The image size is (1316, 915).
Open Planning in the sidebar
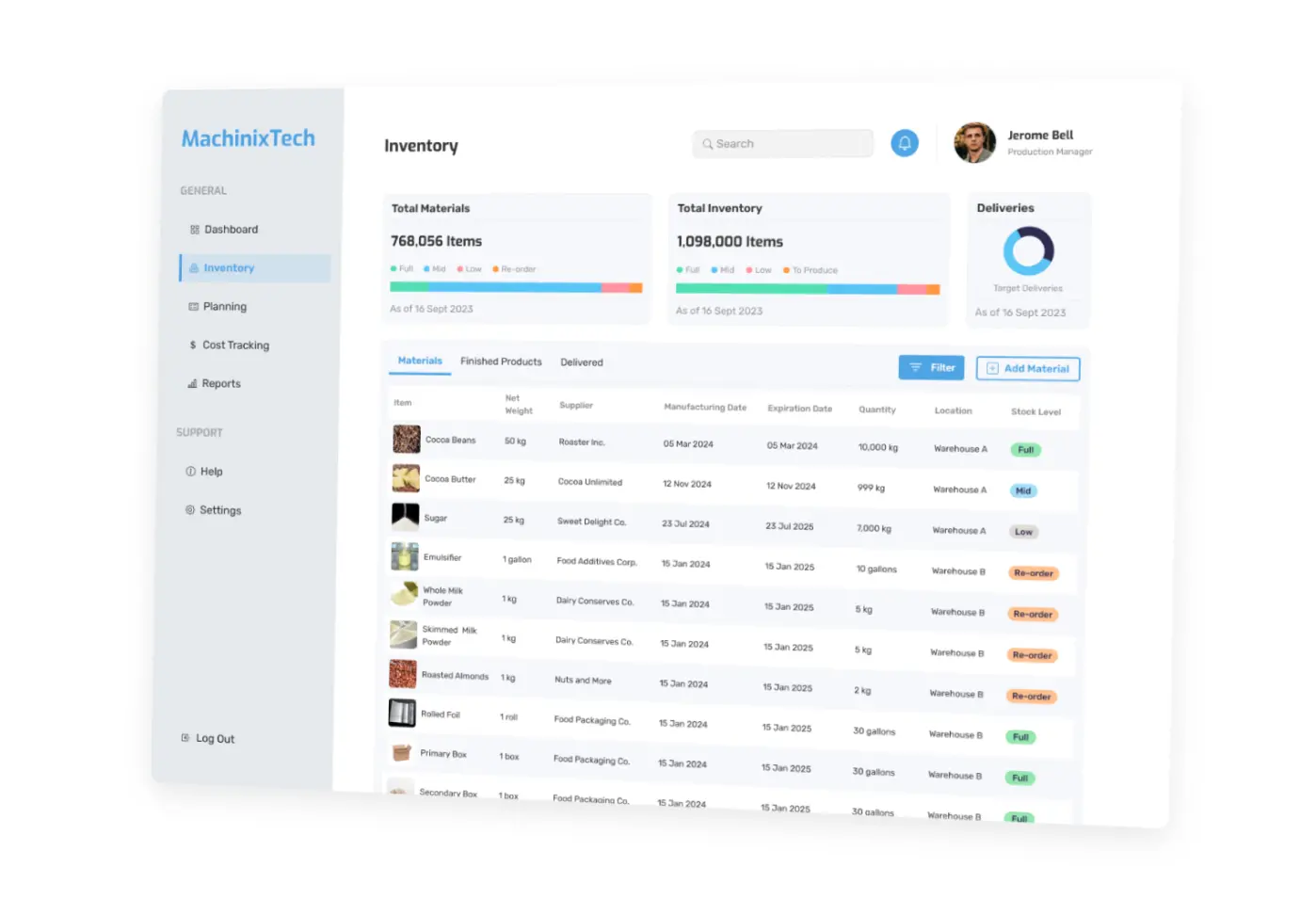coord(224,307)
